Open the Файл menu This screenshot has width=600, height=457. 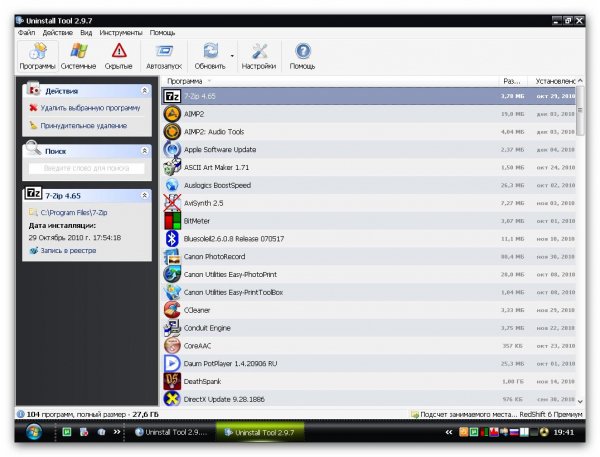tap(27, 33)
